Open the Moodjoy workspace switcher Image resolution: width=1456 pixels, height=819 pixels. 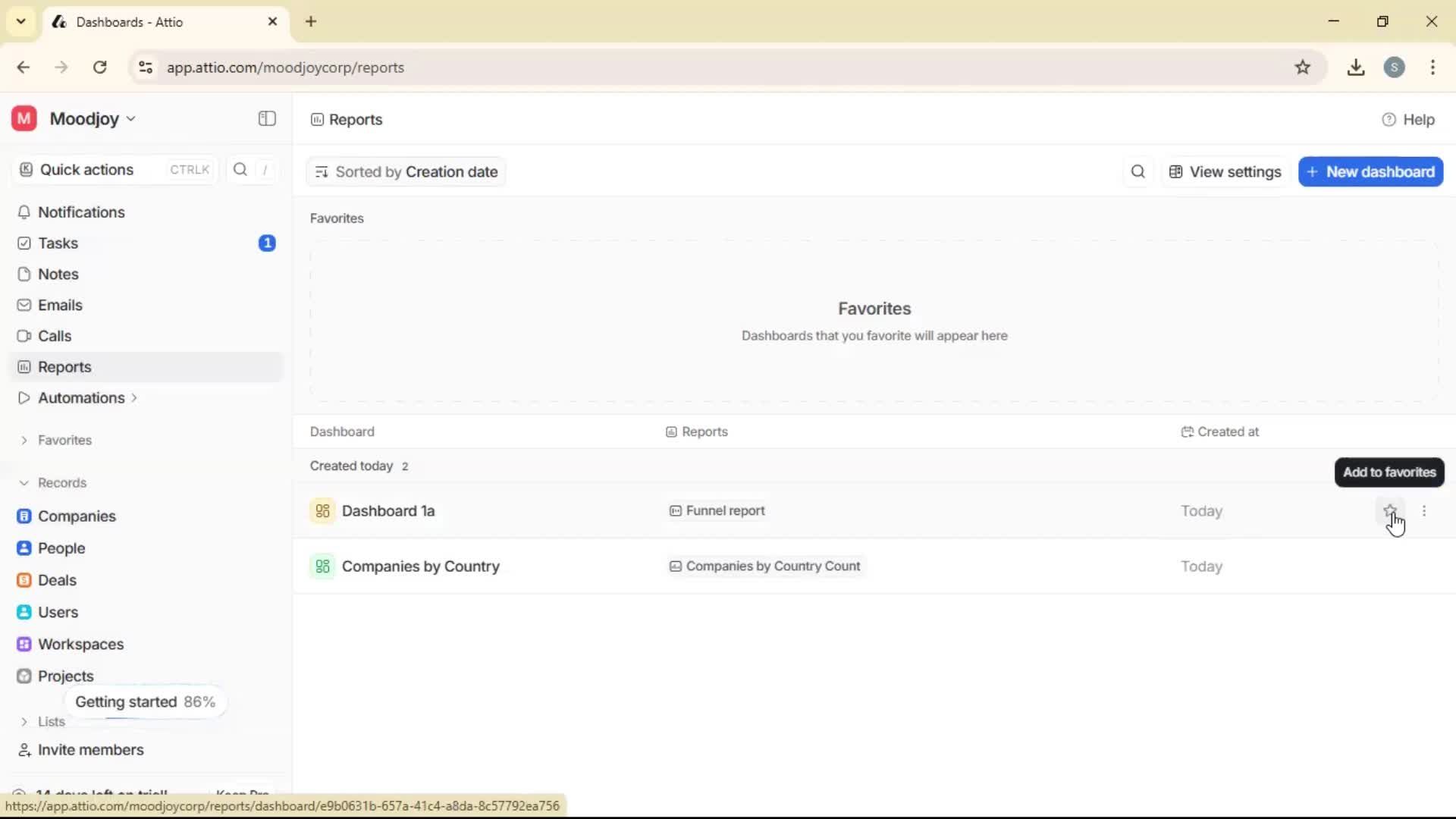click(86, 118)
